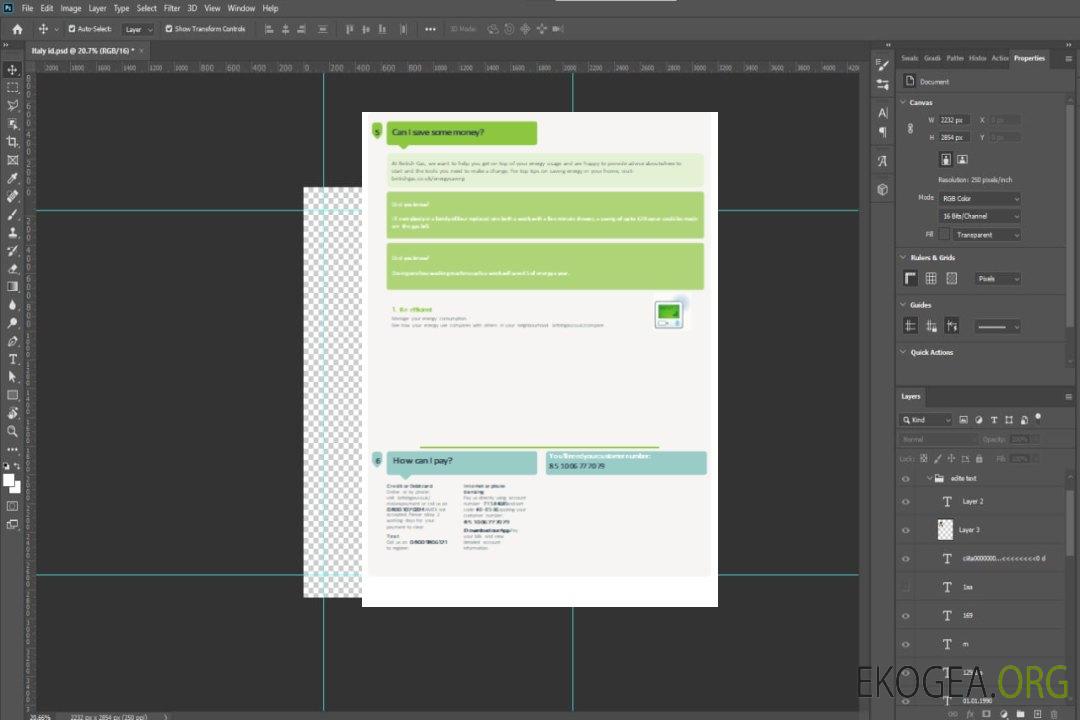Screen dimensions: 1080x720
Task: Toggle the Auto-Select checkbox
Action: coord(72,29)
